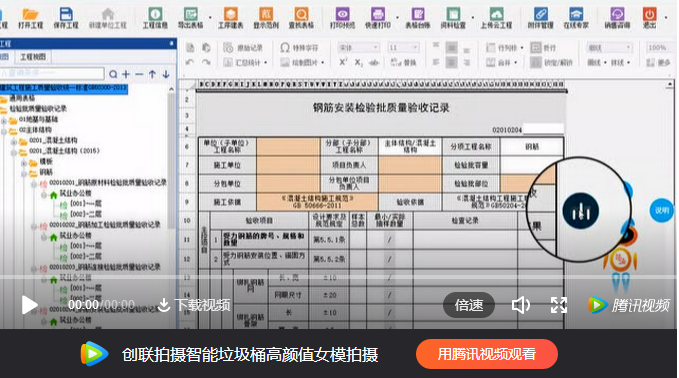679x378 pixels.
Task: Click 用腾讯视频观看 orange button
Action: [487, 354]
